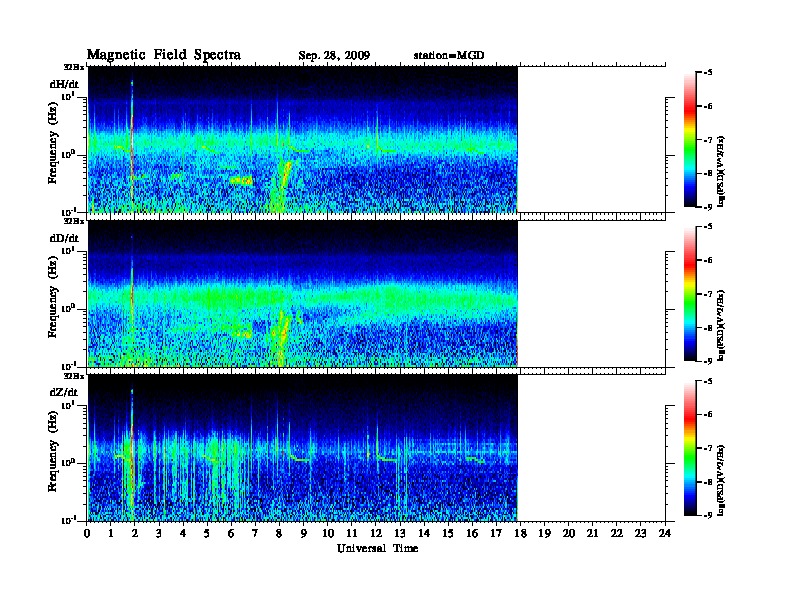
Task: Select the date "Sep. 28, 2009"
Action: pos(334,56)
